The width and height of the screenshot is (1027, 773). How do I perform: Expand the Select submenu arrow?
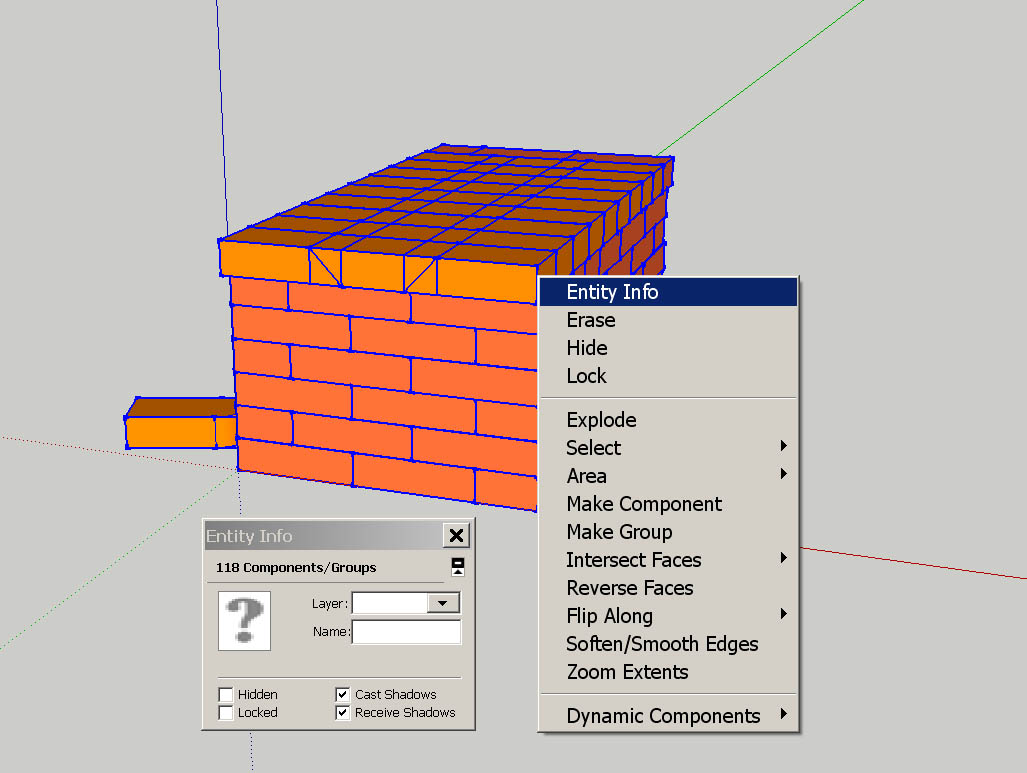click(x=783, y=447)
